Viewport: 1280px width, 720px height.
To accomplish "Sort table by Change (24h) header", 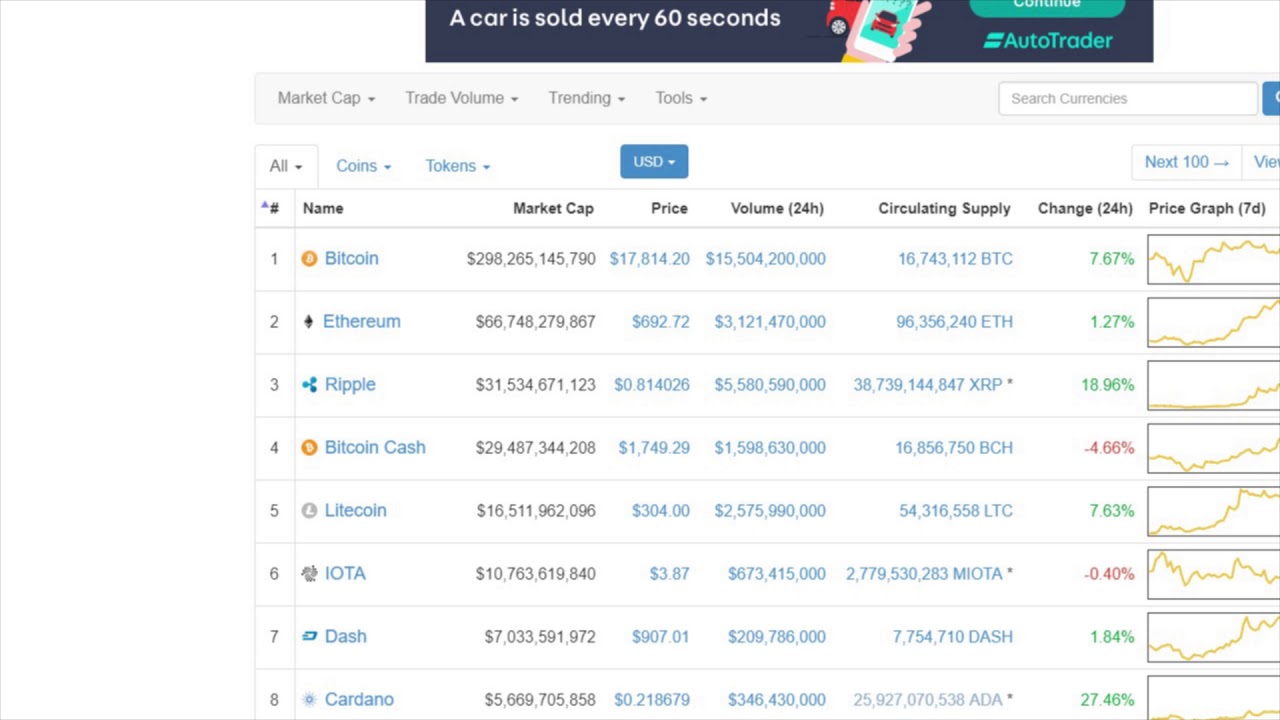I will coord(1085,209).
